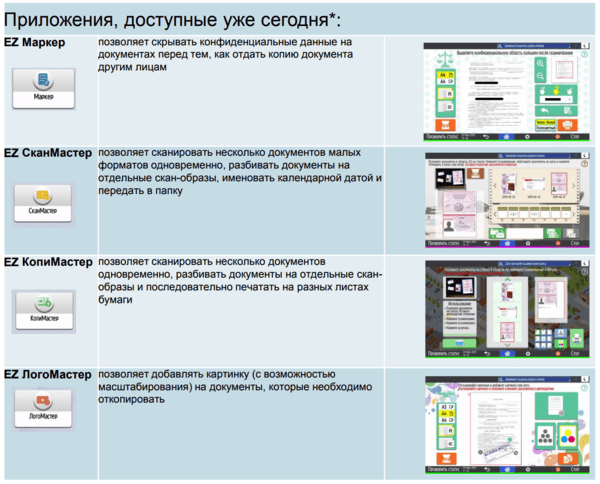Screen dimensions: 600x484
Task: Select yellow A4 portrait option in Маркер
Action: coord(446,75)
